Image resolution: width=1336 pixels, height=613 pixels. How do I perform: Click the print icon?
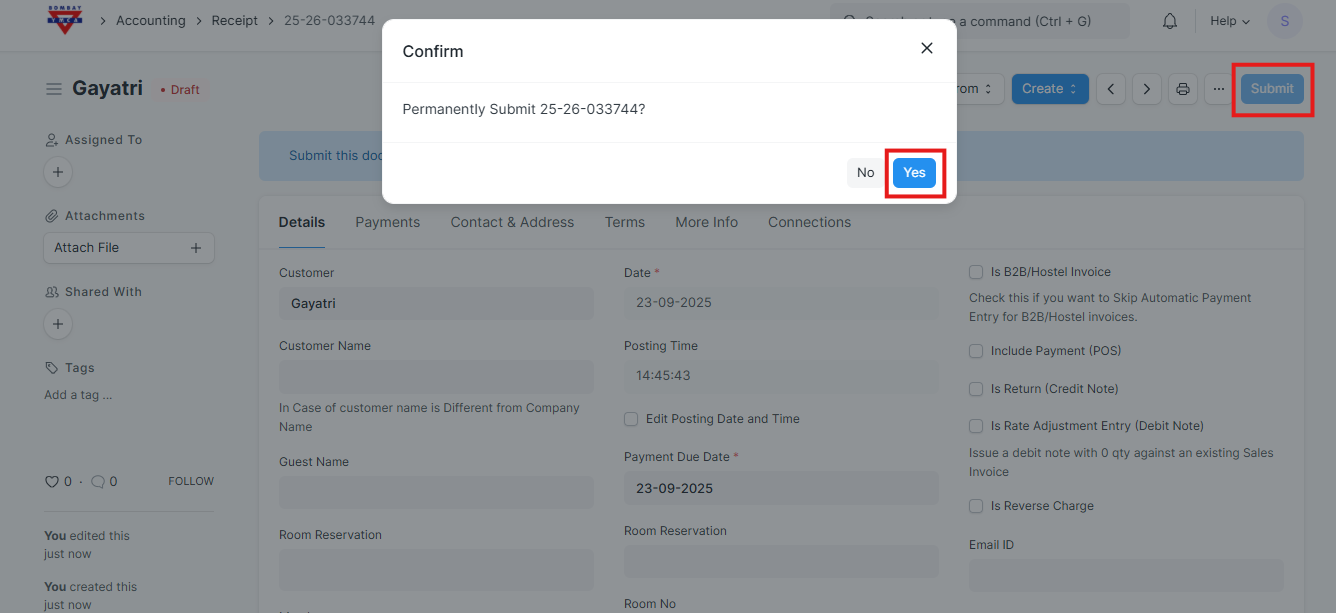[x=1182, y=89]
